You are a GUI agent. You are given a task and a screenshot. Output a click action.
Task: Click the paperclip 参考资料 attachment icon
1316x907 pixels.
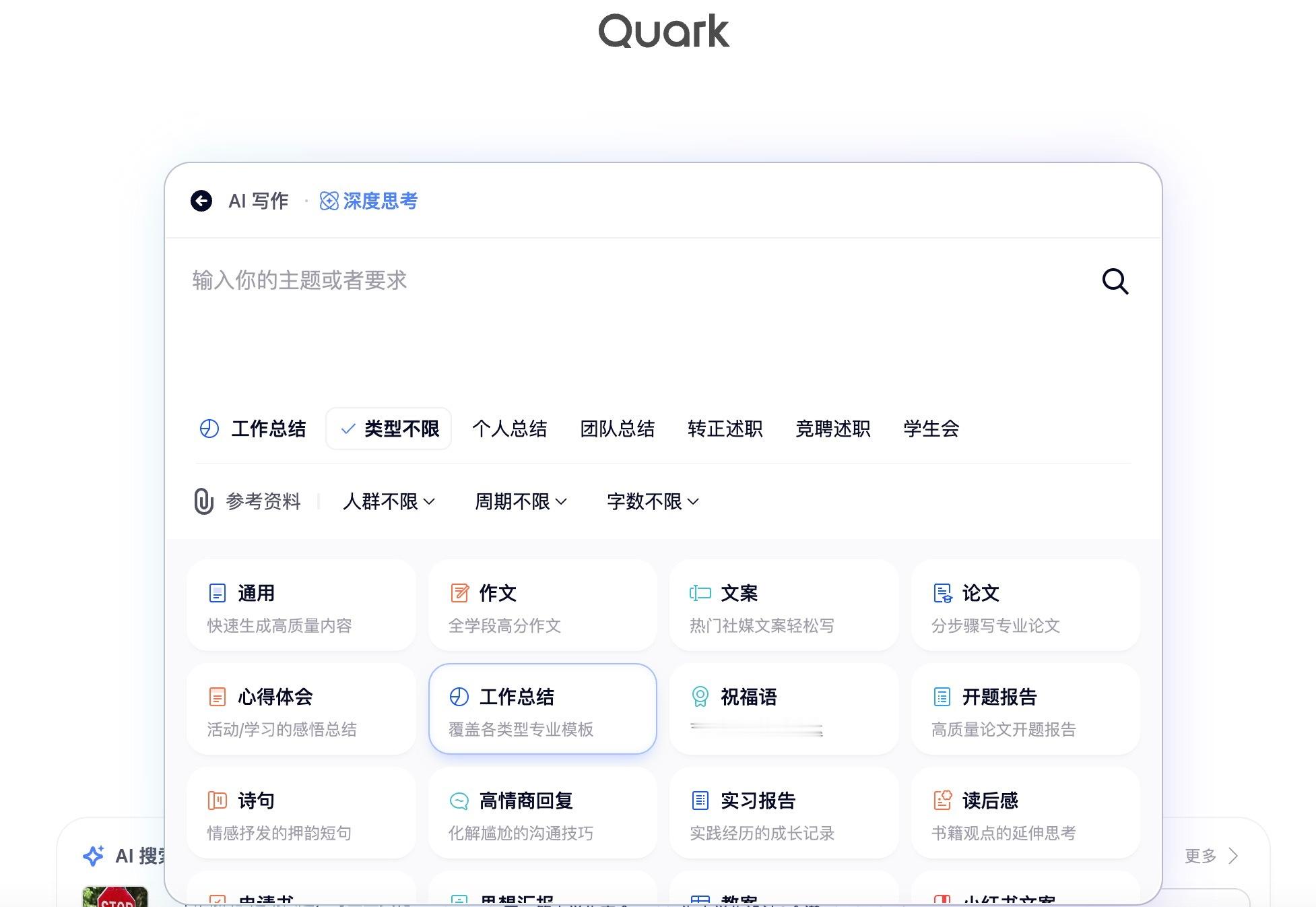pos(203,501)
